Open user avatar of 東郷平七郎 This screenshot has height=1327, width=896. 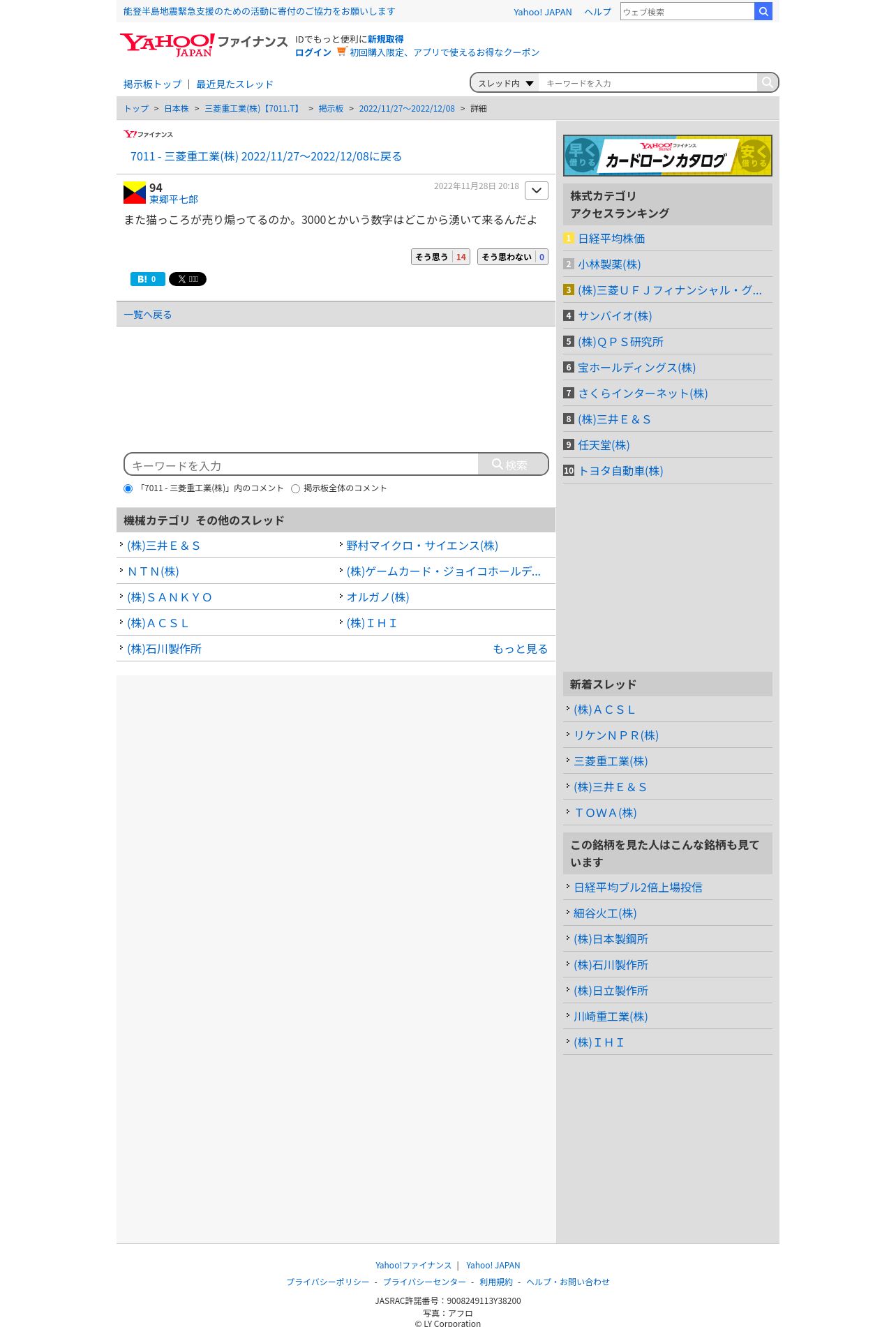(x=135, y=193)
